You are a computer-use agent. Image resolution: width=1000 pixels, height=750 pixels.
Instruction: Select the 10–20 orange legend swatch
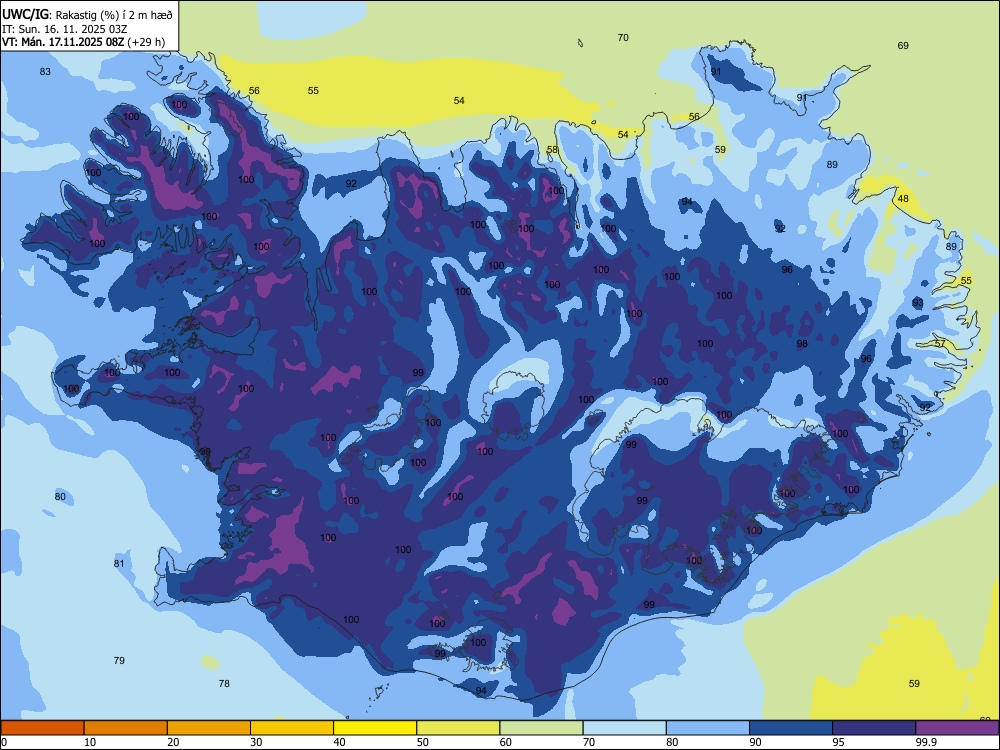coord(126,728)
